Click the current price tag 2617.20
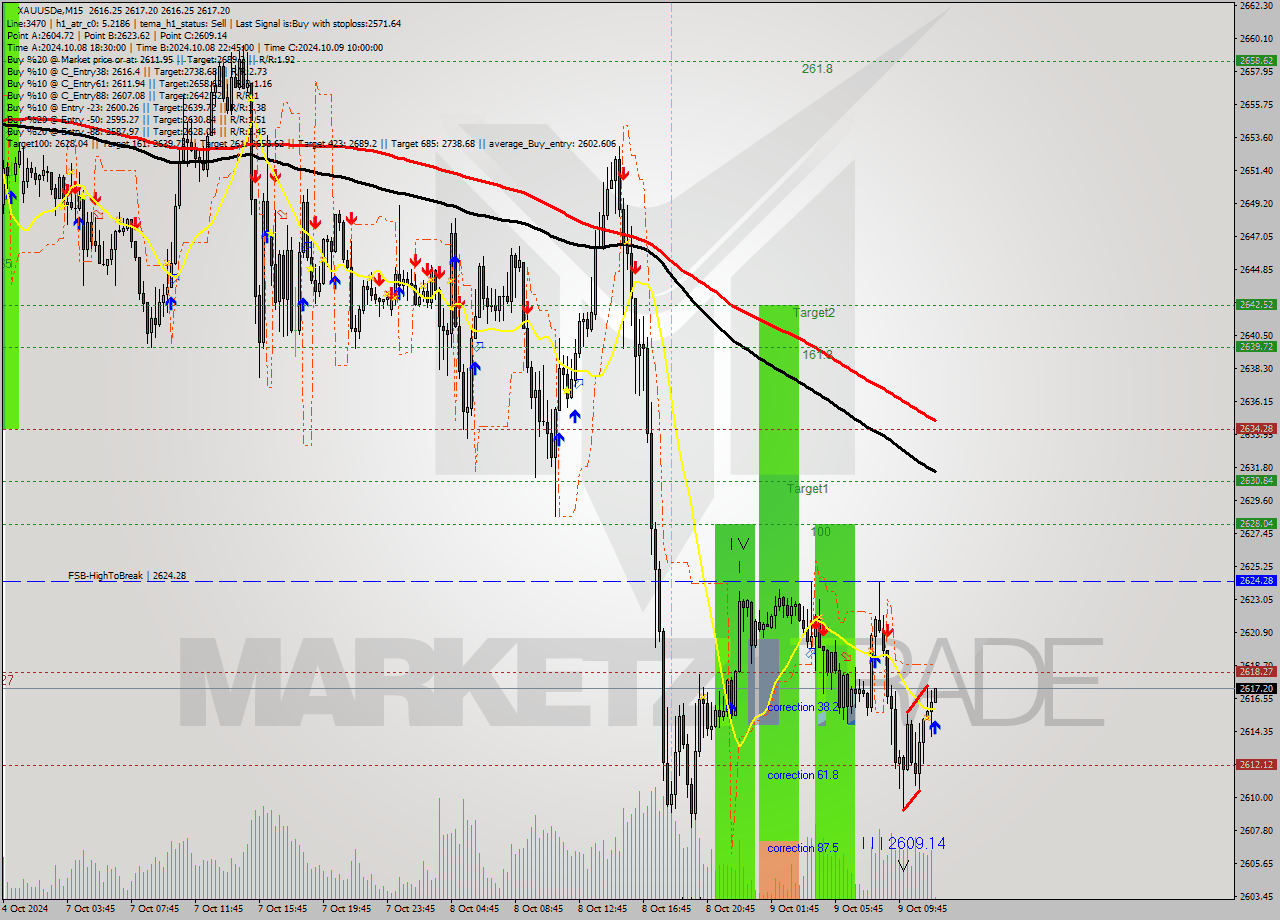 tap(1256, 688)
